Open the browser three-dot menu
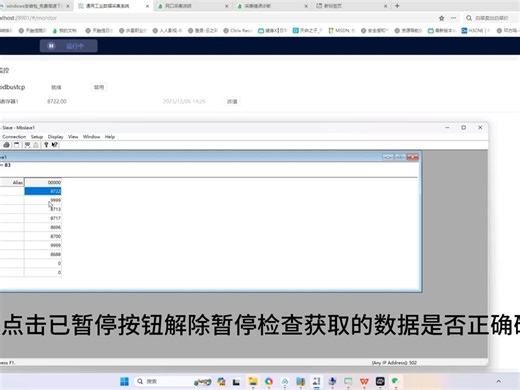The height and width of the screenshot is (390, 520). (x=453, y=18)
